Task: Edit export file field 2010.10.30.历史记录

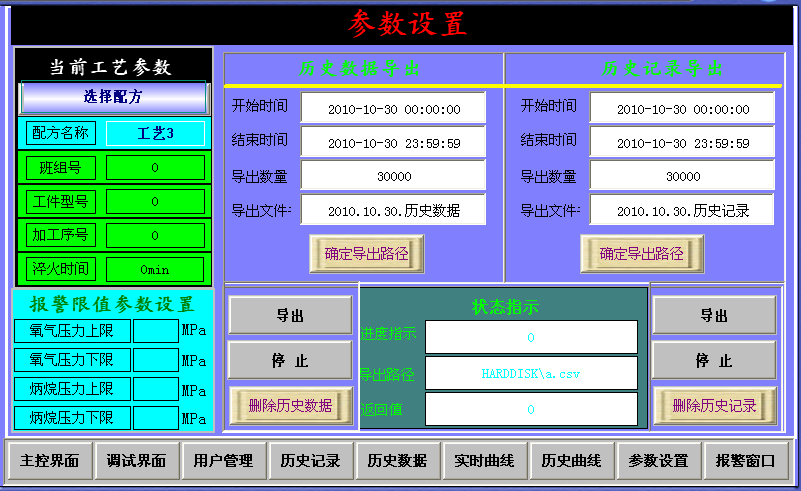Action: (682, 209)
